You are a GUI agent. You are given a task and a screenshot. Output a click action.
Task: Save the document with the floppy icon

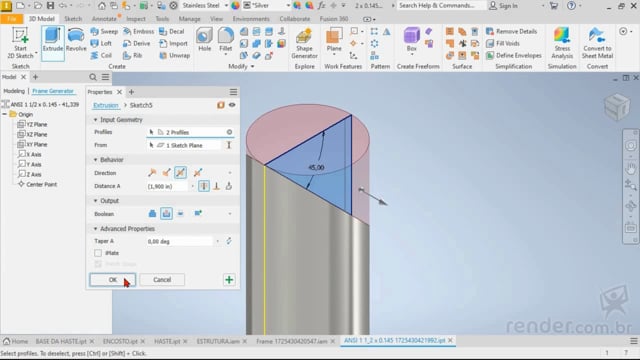click(x=51, y=5)
